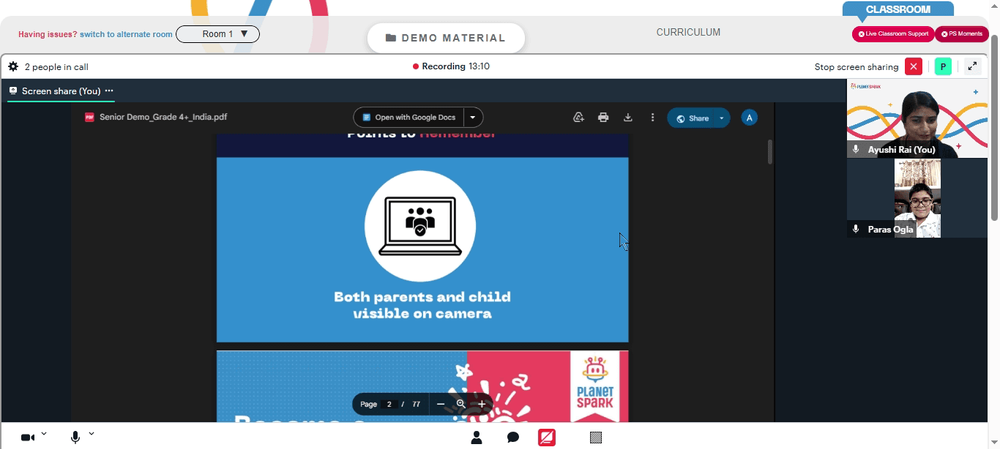
Task: Open the Google account avatar A
Action: (749, 117)
